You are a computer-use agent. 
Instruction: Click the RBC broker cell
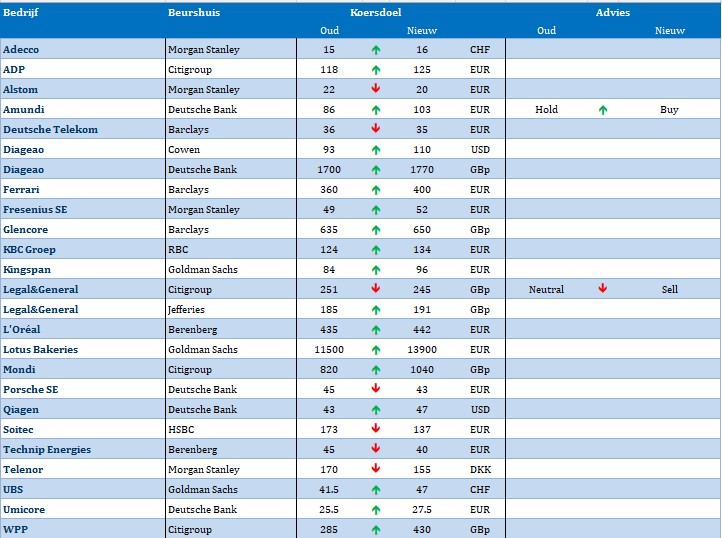click(231, 249)
